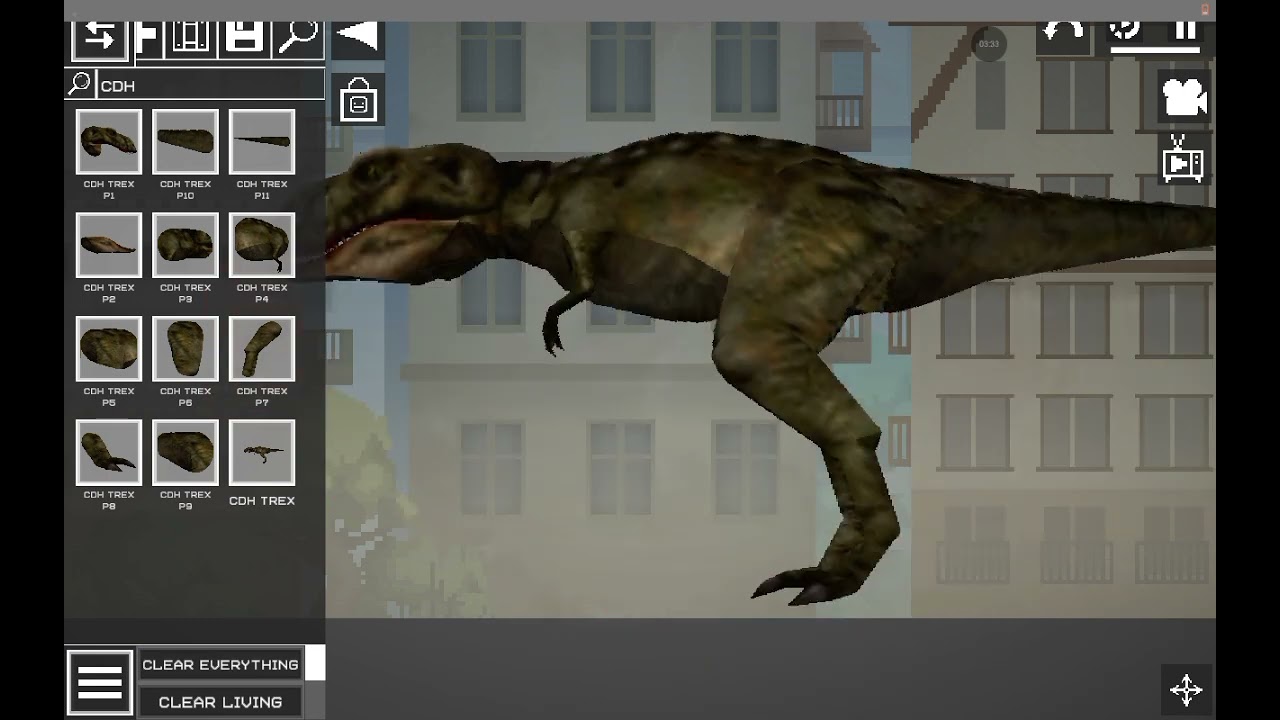Select the CDH TREX P8 foot part

[x=109, y=452]
